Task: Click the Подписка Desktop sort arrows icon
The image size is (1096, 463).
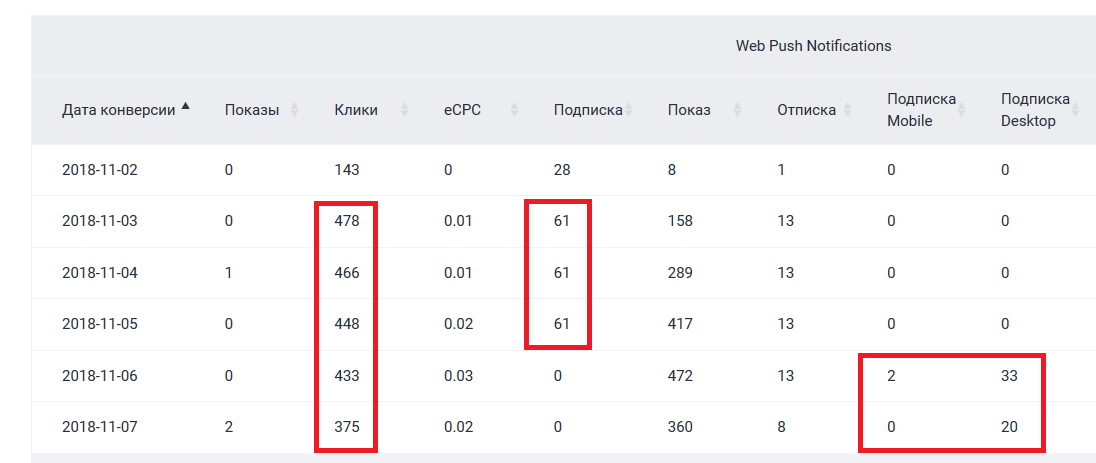Action: (1075, 110)
